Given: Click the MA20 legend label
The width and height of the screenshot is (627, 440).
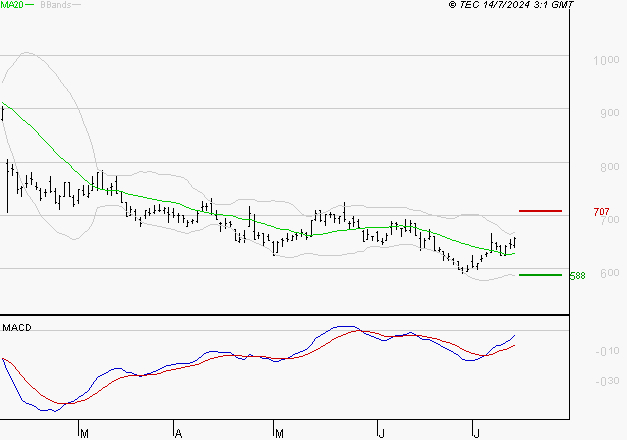Looking at the screenshot, I should point(12,5).
